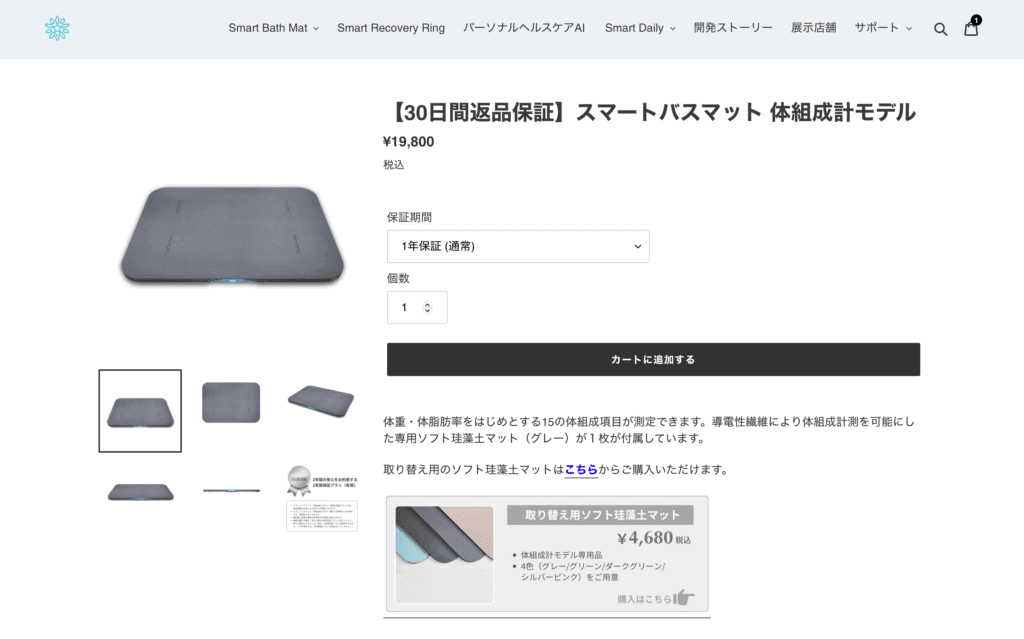Select the angled mat thumbnail
This screenshot has width=1024, height=639.
(x=321, y=401)
